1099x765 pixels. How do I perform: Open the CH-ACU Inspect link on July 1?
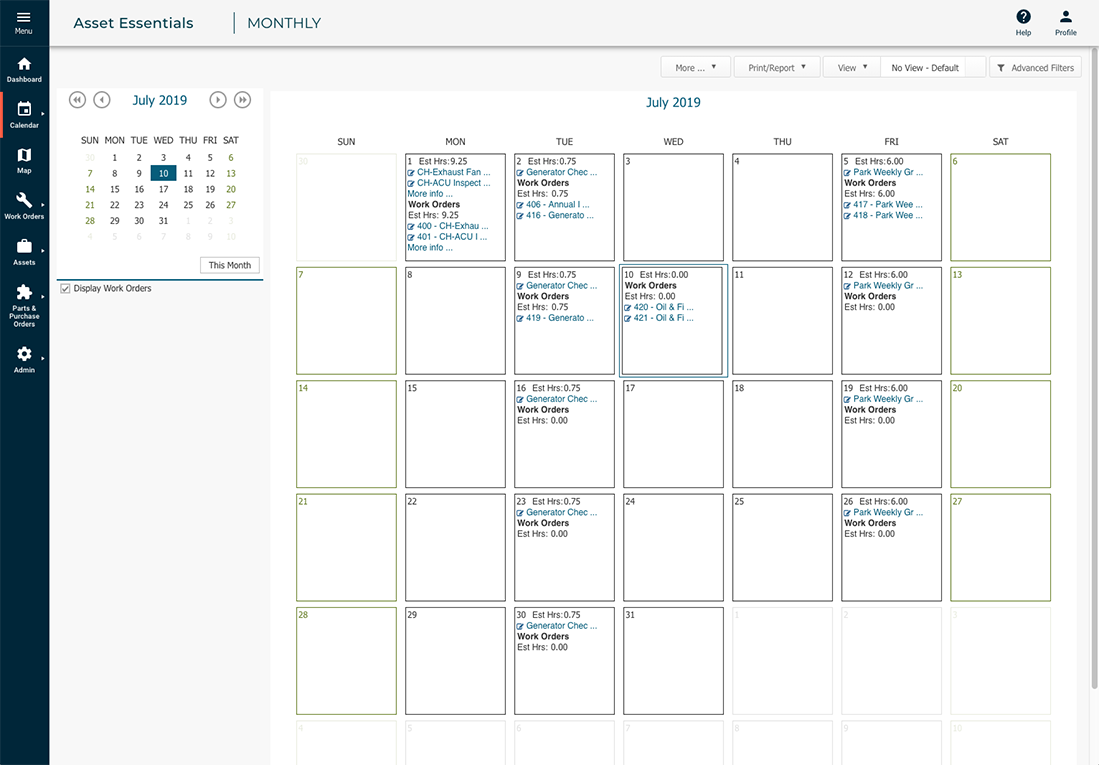453,183
